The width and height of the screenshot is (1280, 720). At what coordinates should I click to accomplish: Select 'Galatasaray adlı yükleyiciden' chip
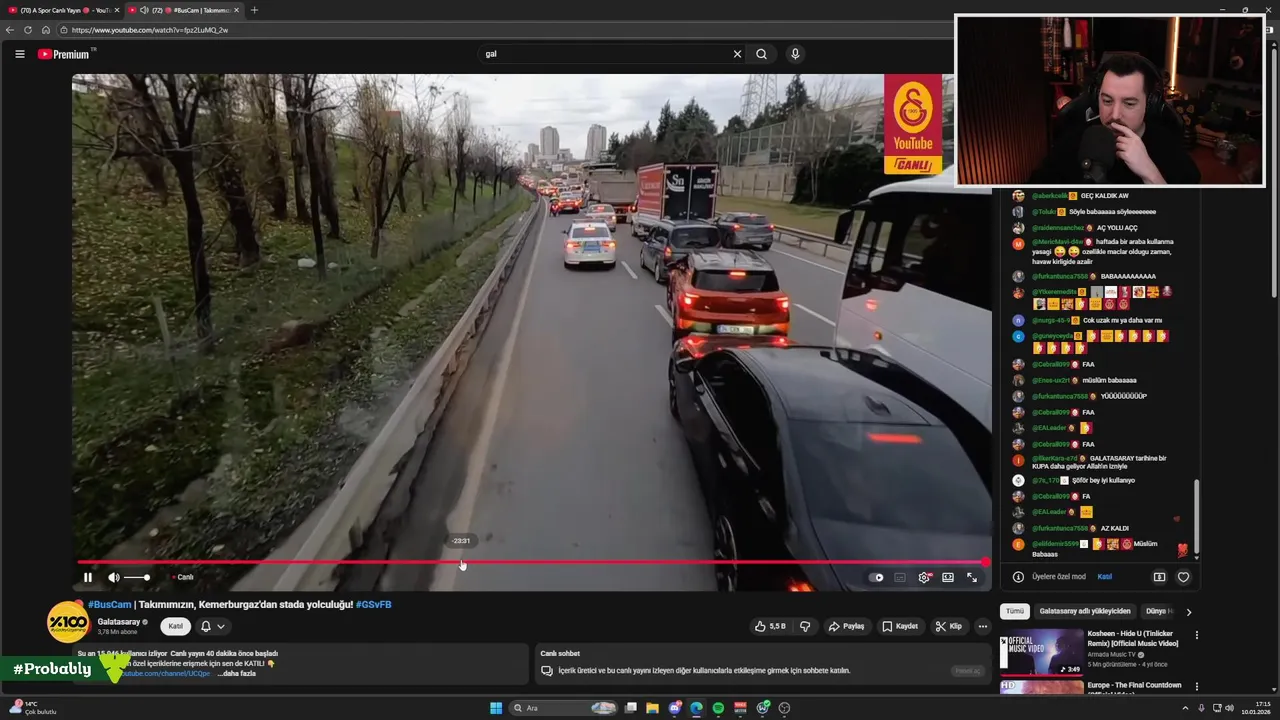click(x=1085, y=611)
